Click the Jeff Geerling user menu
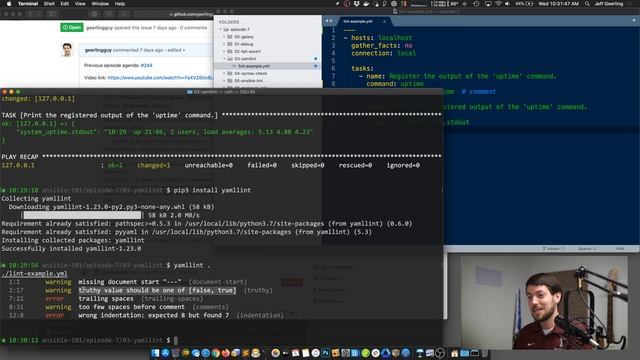Screen dimensions: 640x360 609,4
